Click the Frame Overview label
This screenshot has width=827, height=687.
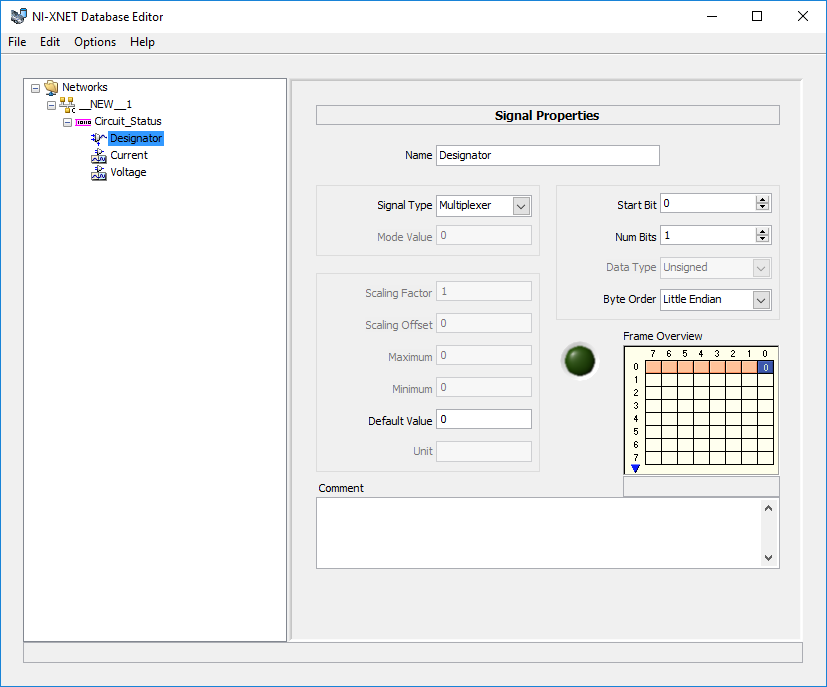[662, 336]
